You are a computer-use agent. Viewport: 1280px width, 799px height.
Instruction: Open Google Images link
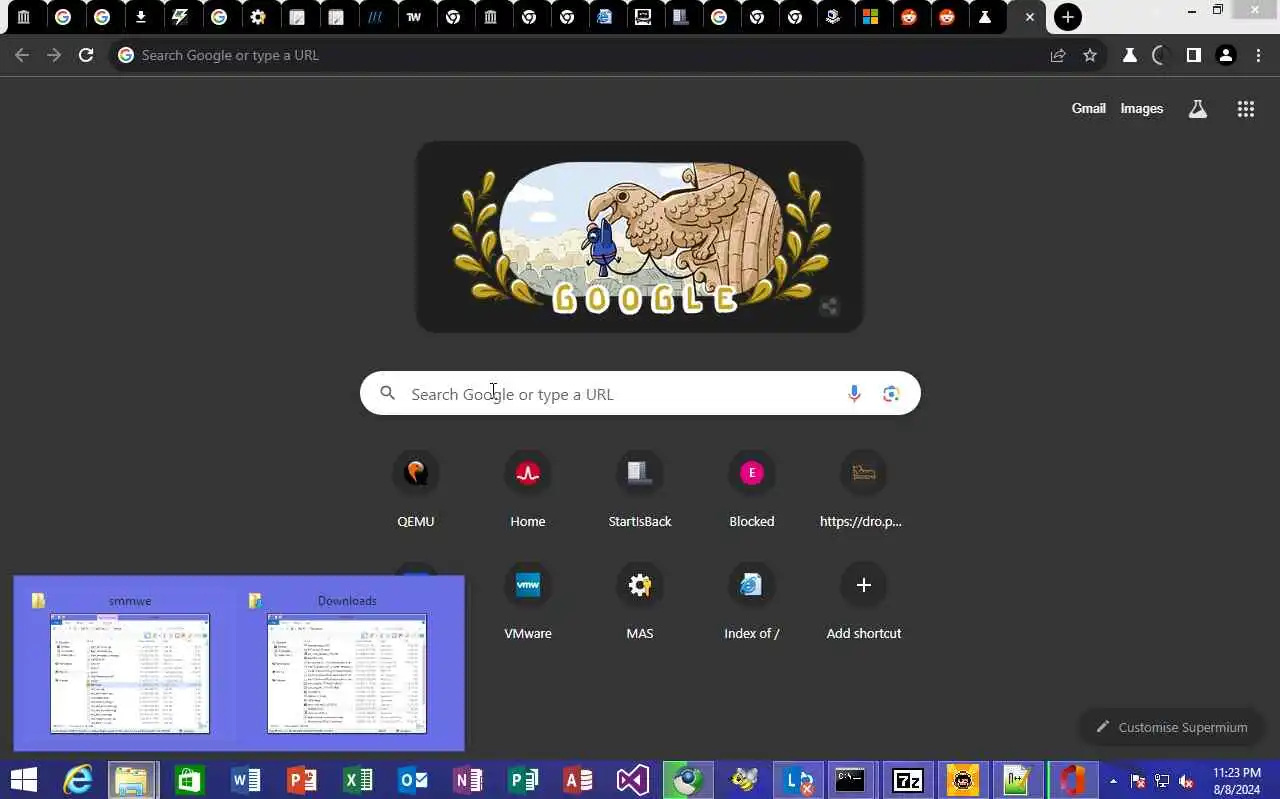(1141, 108)
